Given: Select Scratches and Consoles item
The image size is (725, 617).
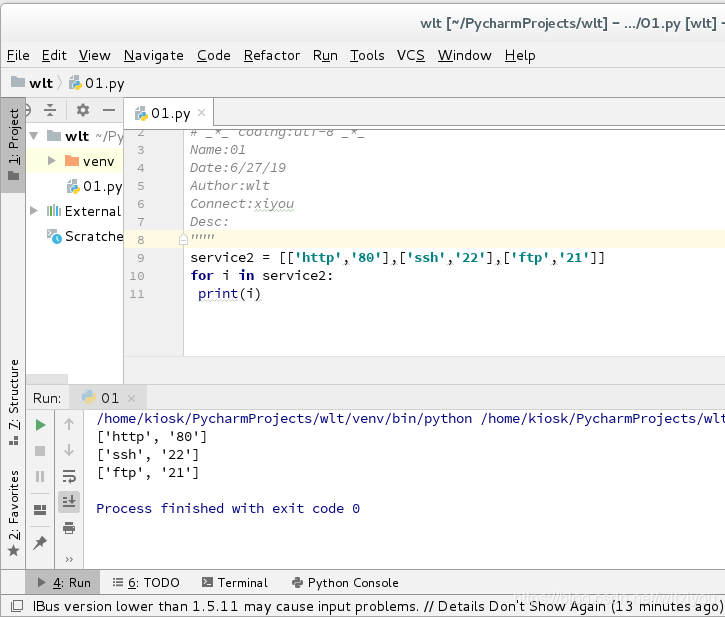Looking at the screenshot, I should (x=86, y=236).
